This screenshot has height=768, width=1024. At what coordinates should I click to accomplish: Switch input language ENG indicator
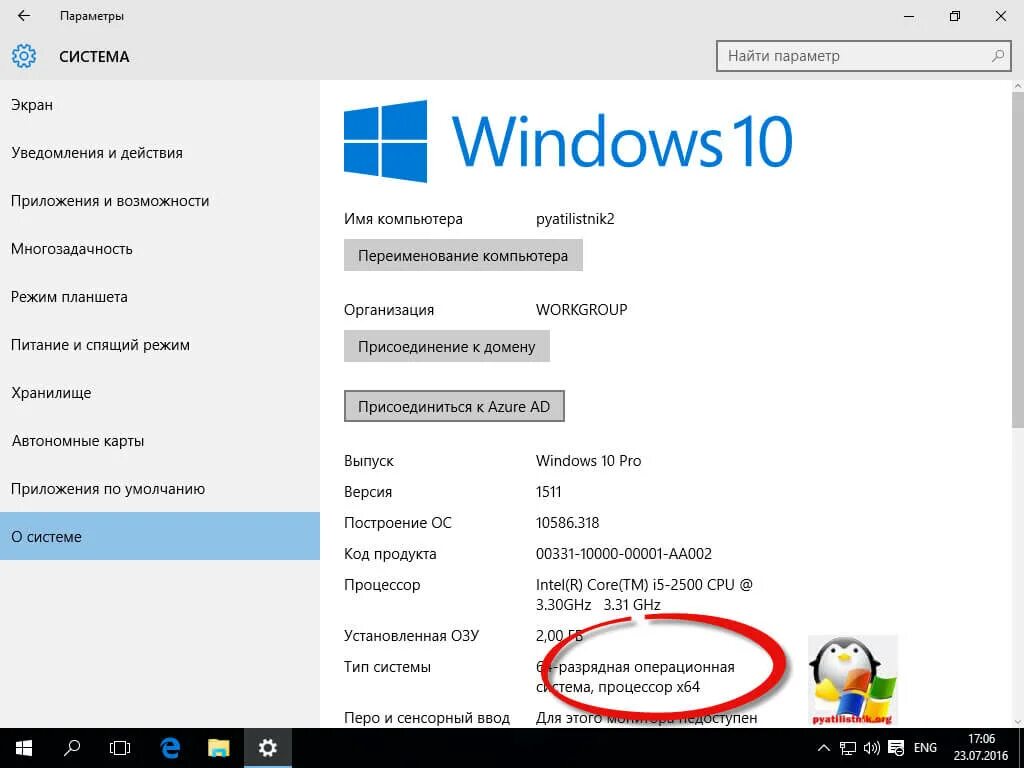pyautogui.click(x=925, y=748)
